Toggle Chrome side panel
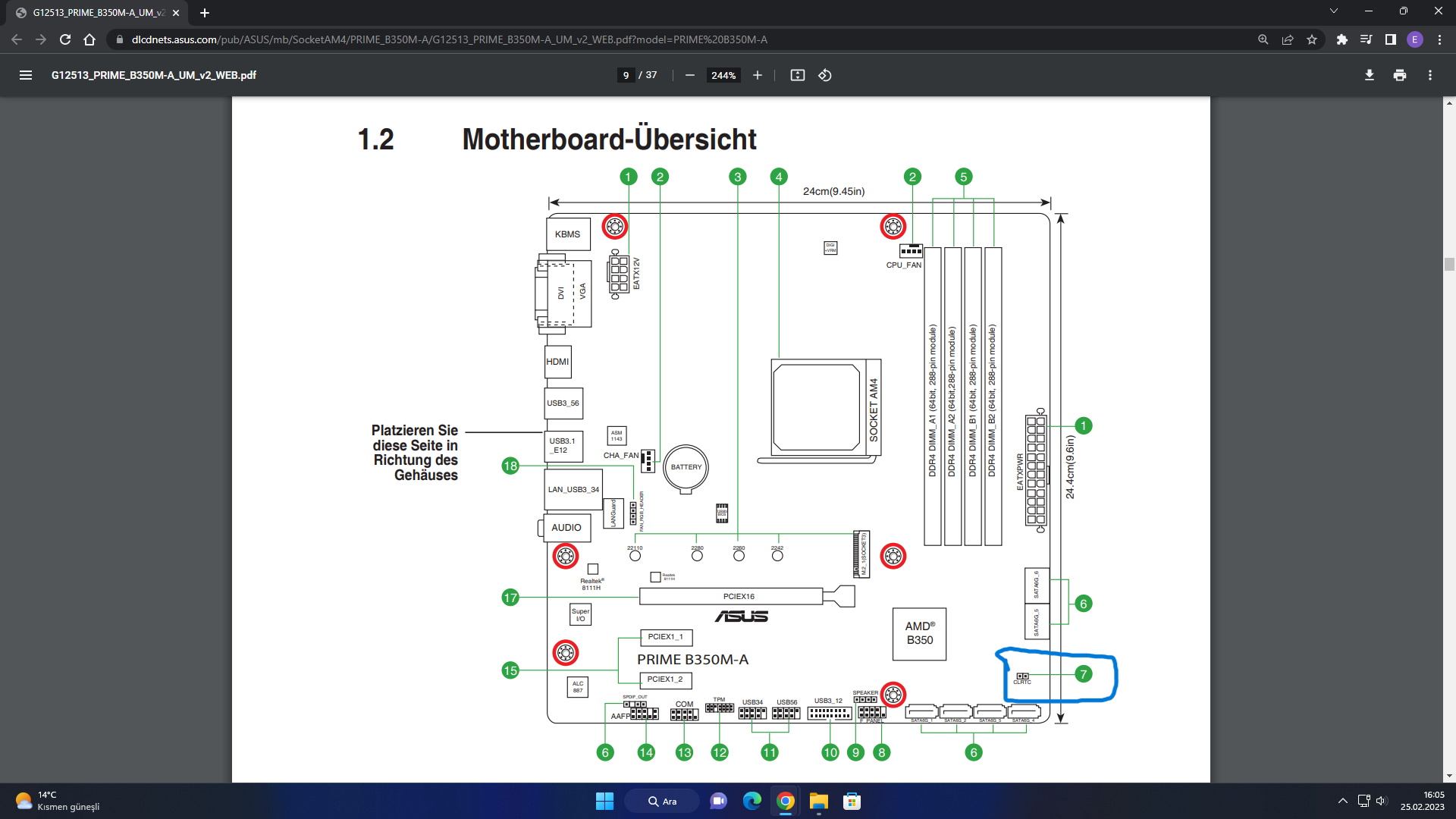 pos(1390,39)
